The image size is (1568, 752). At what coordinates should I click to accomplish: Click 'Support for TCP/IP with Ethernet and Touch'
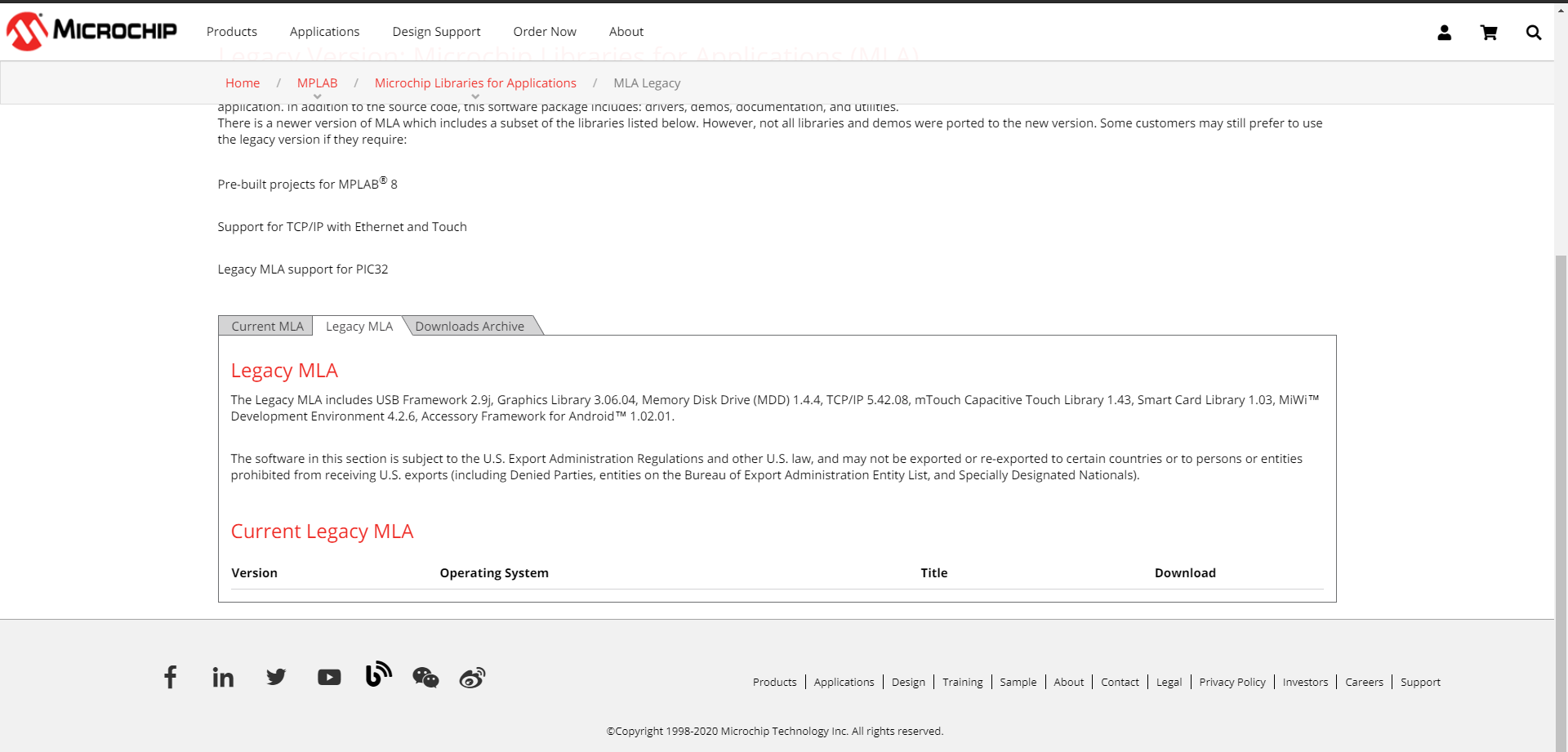coord(342,226)
